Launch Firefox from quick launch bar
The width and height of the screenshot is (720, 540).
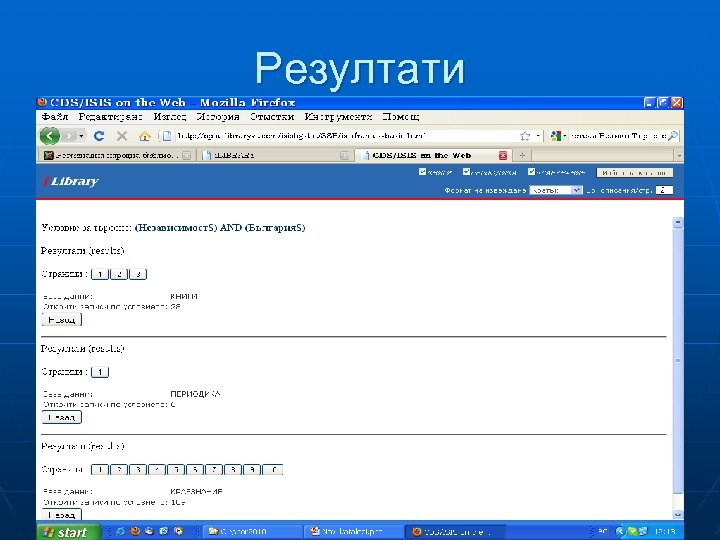point(135,531)
